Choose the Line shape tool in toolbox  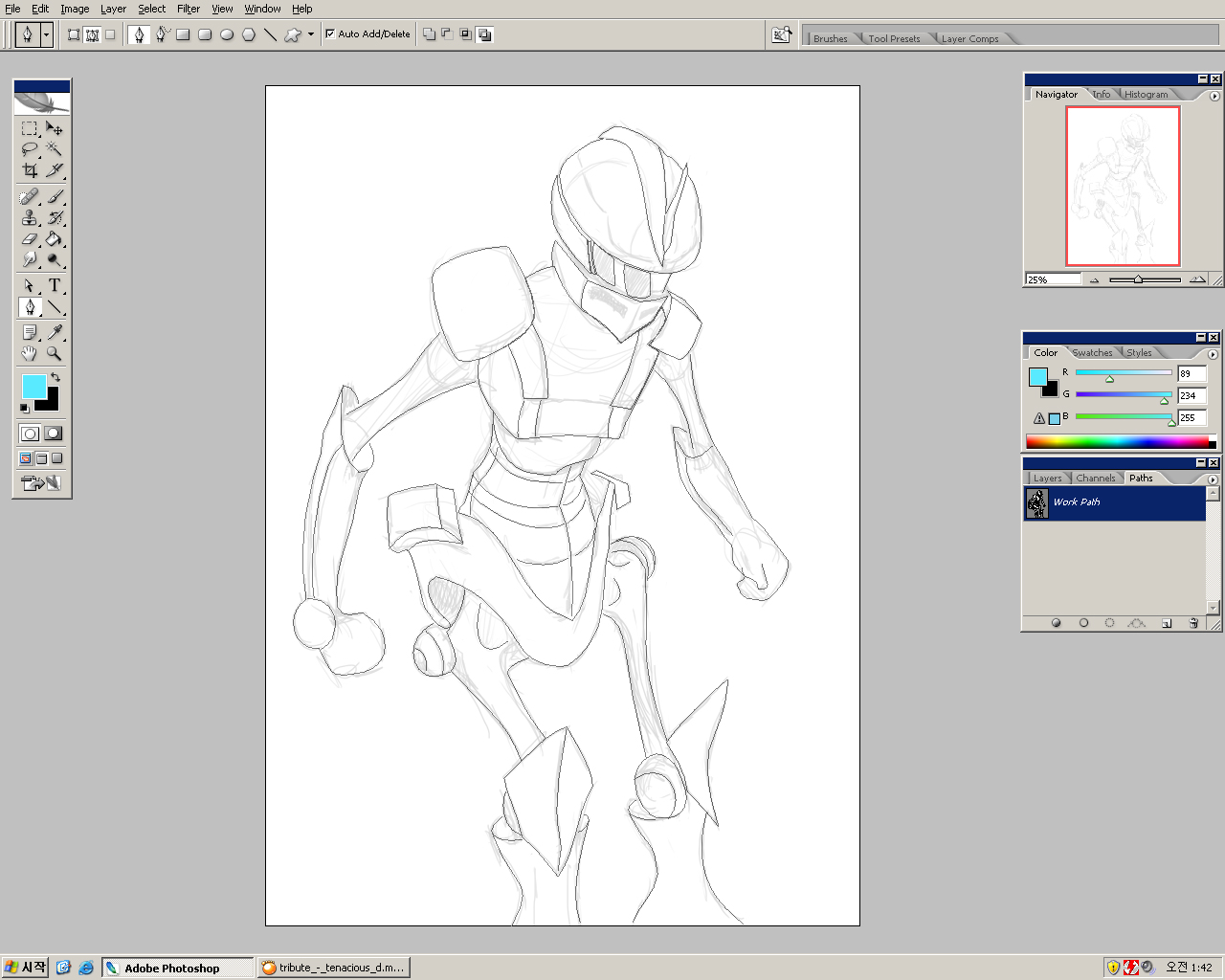click(x=55, y=307)
